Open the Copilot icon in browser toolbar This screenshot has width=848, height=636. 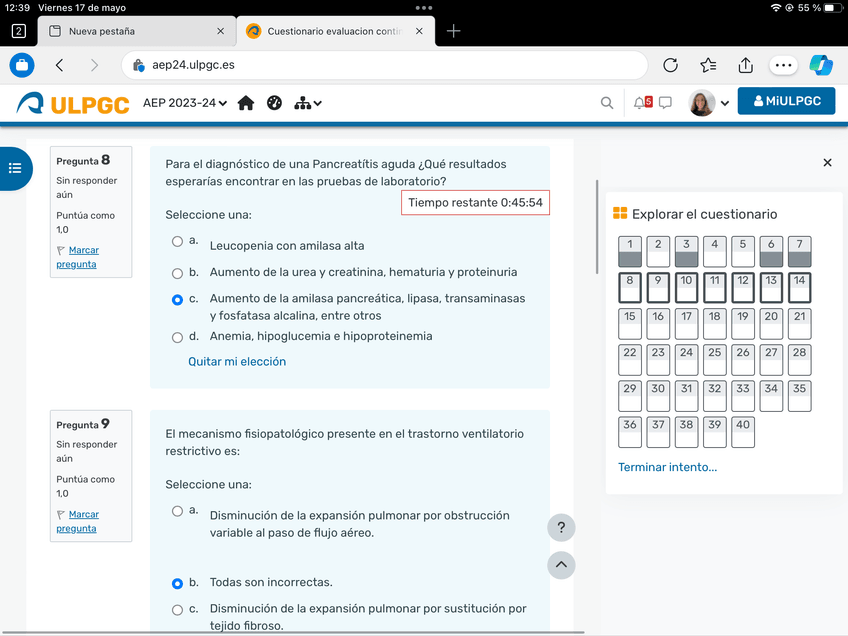pyautogui.click(x=821, y=65)
